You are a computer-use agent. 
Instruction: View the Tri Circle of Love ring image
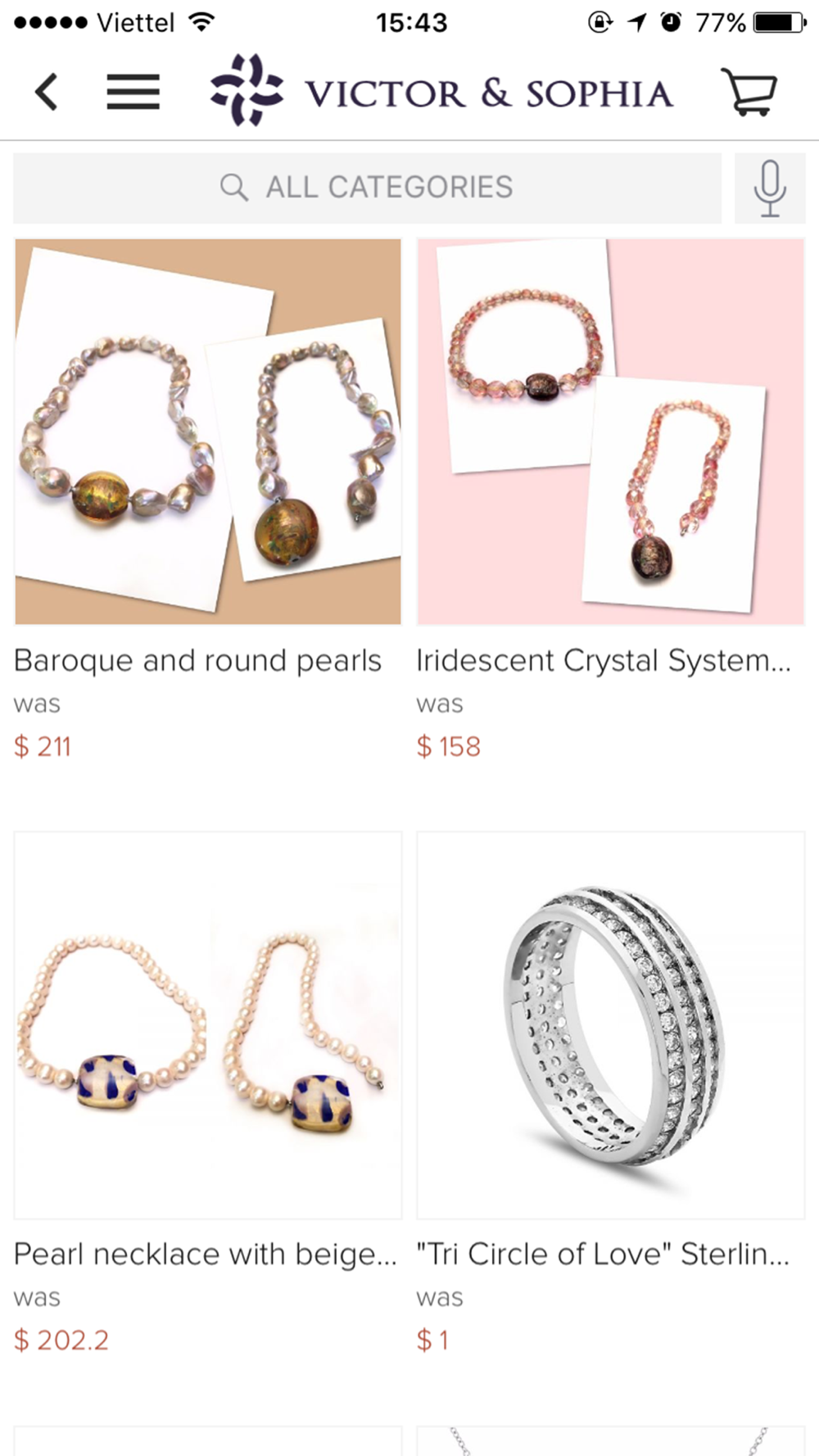click(611, 1025)
